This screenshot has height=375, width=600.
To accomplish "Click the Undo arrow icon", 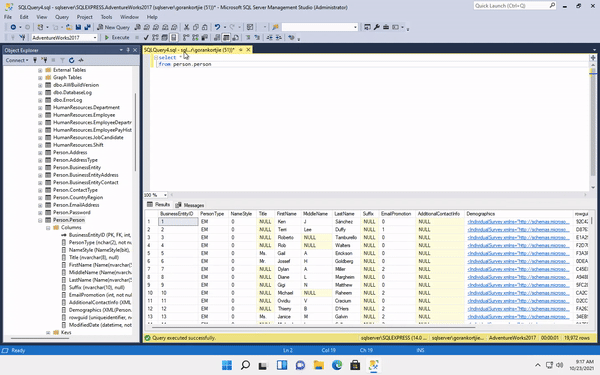I will tap(217, 27).
